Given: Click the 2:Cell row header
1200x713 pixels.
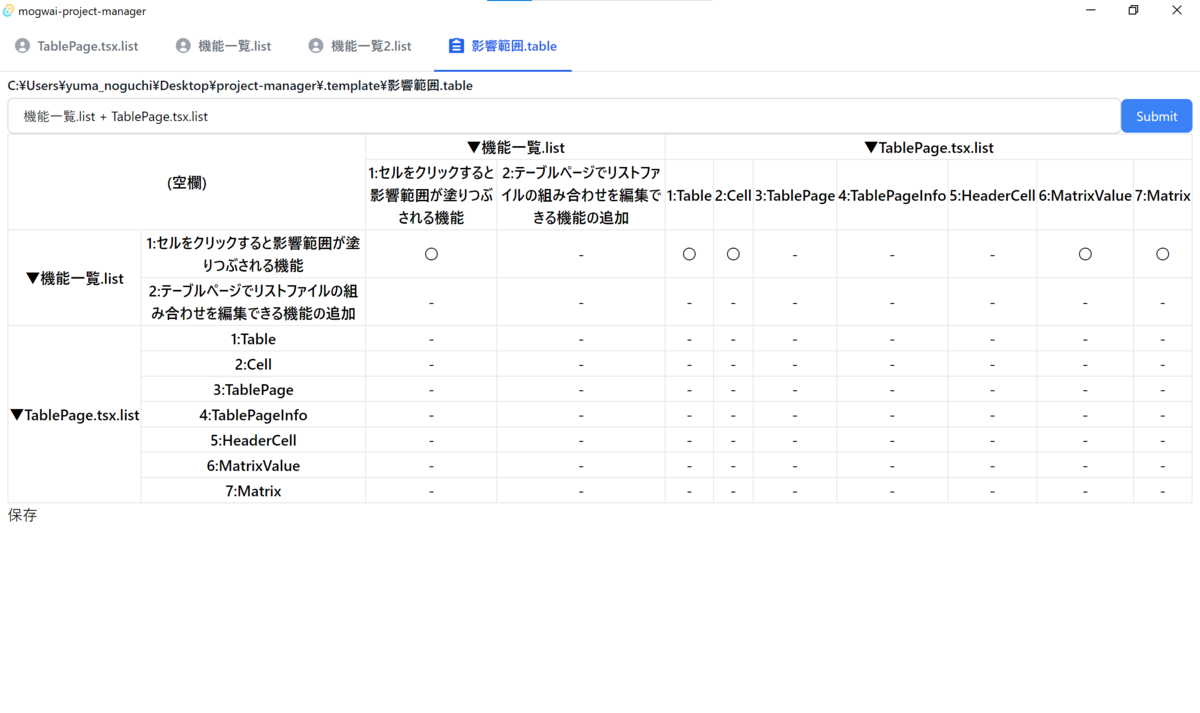Looking at the screenshot, I should click(x=253, y=364).
